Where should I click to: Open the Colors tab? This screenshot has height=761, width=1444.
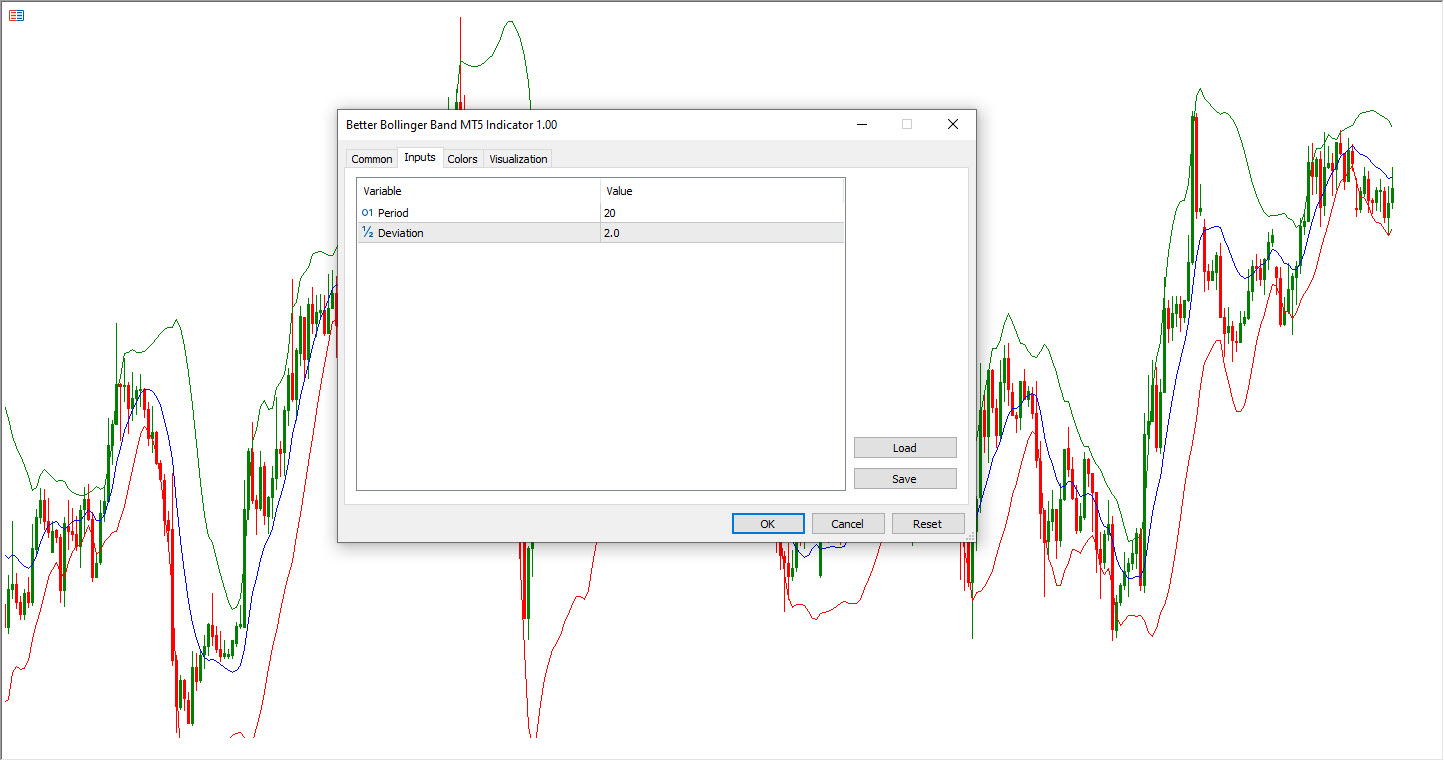point(462,159)
